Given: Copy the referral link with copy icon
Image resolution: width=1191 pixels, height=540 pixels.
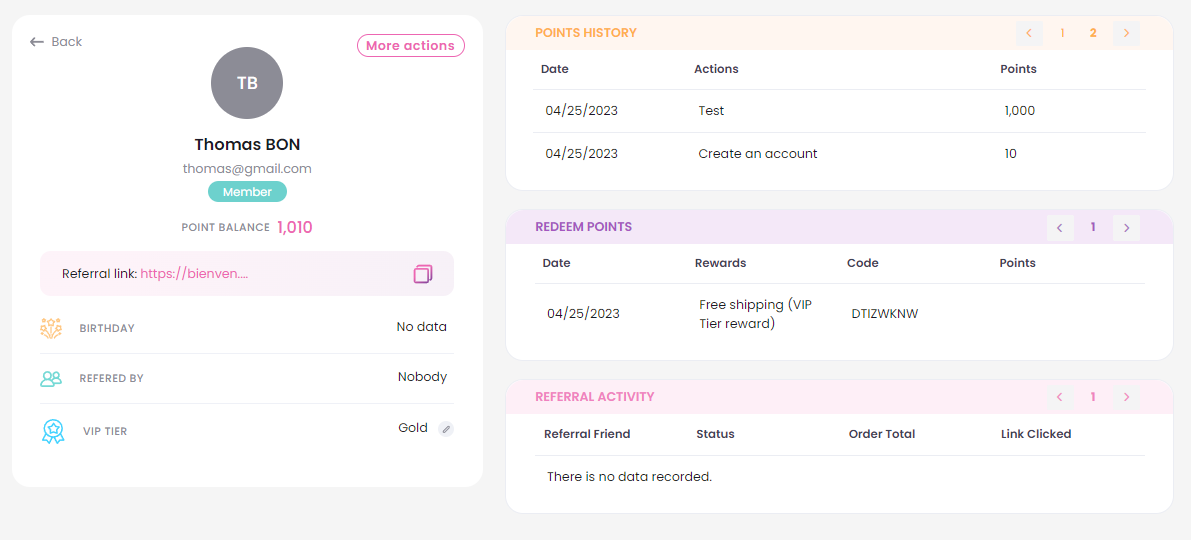Looking at the screenshot, I should click(423, 273).
